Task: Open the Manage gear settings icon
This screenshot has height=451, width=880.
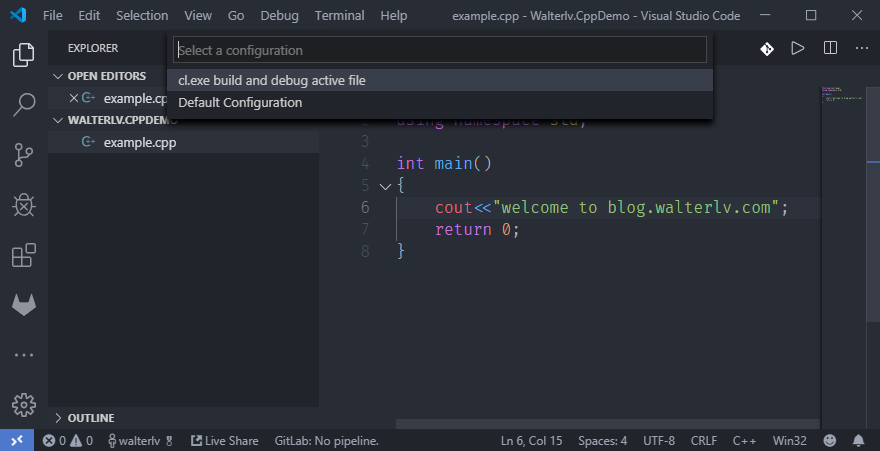Action: coord(23,405)
